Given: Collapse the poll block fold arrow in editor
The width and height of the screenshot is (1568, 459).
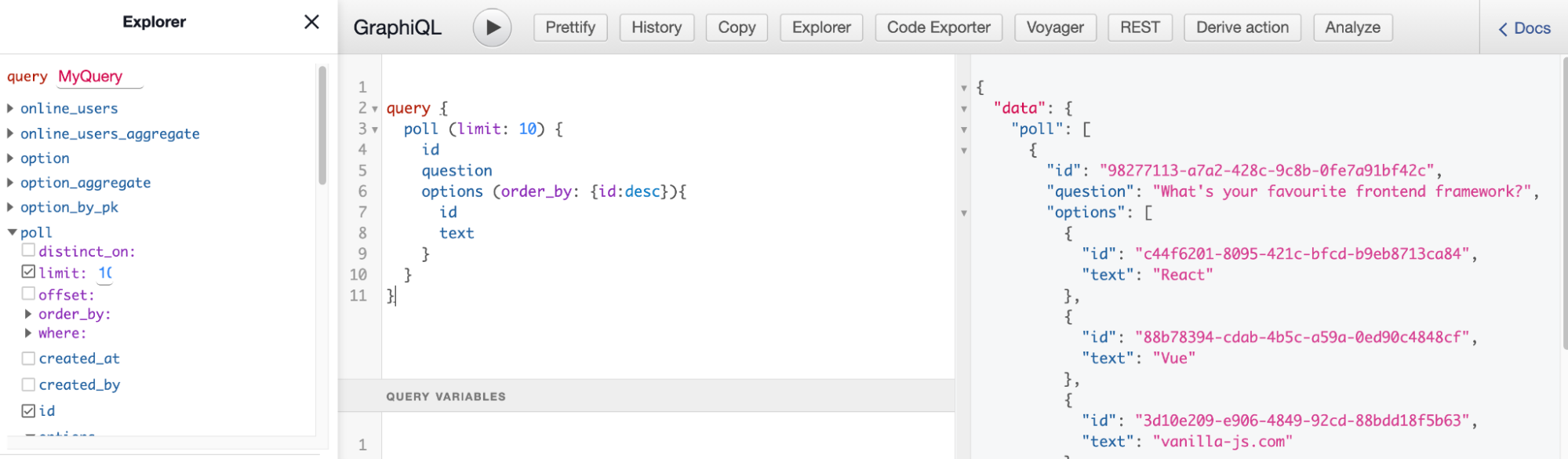Looking at the screenshot, I should pyautogui.click(x=375, y=129).
